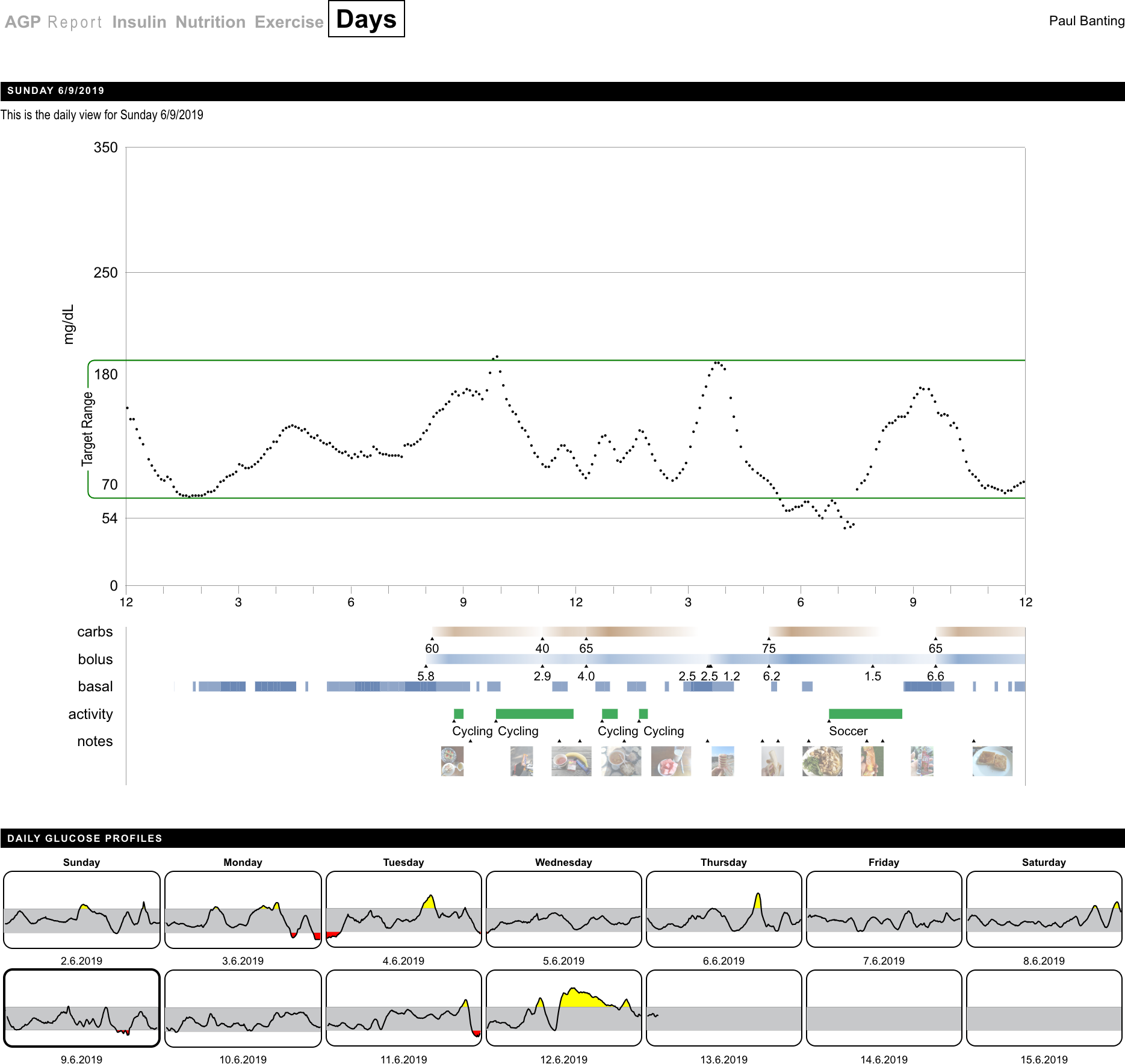Open Tuesday 4.6.2019 daily profile

coord(403,909)
